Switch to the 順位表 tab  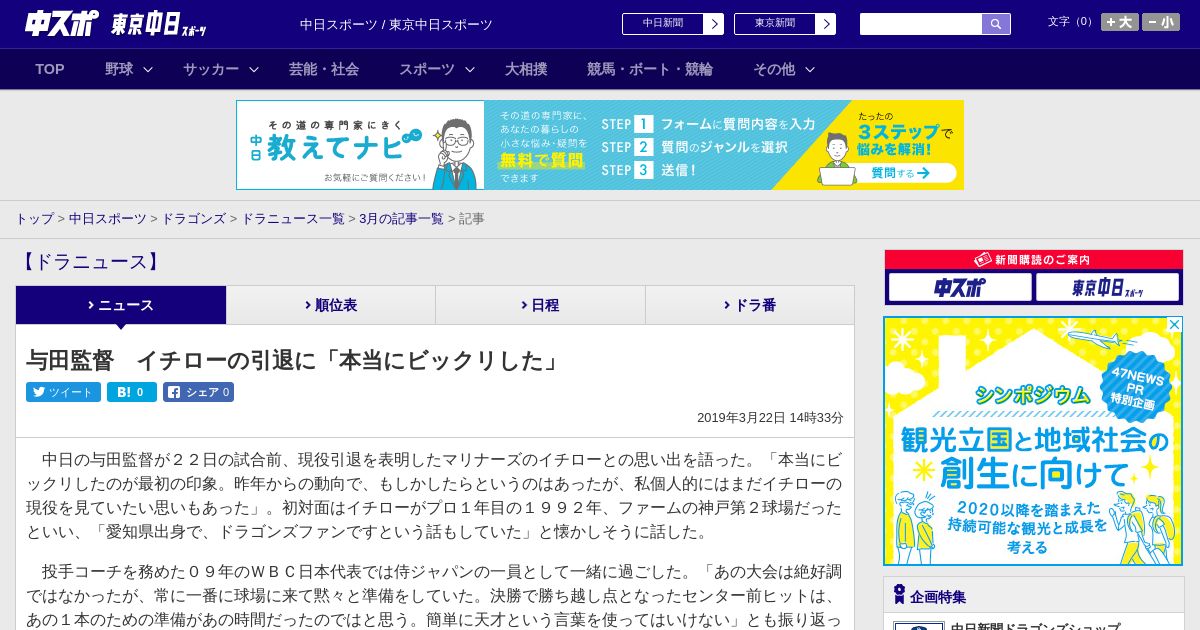[x=331, y=305]
